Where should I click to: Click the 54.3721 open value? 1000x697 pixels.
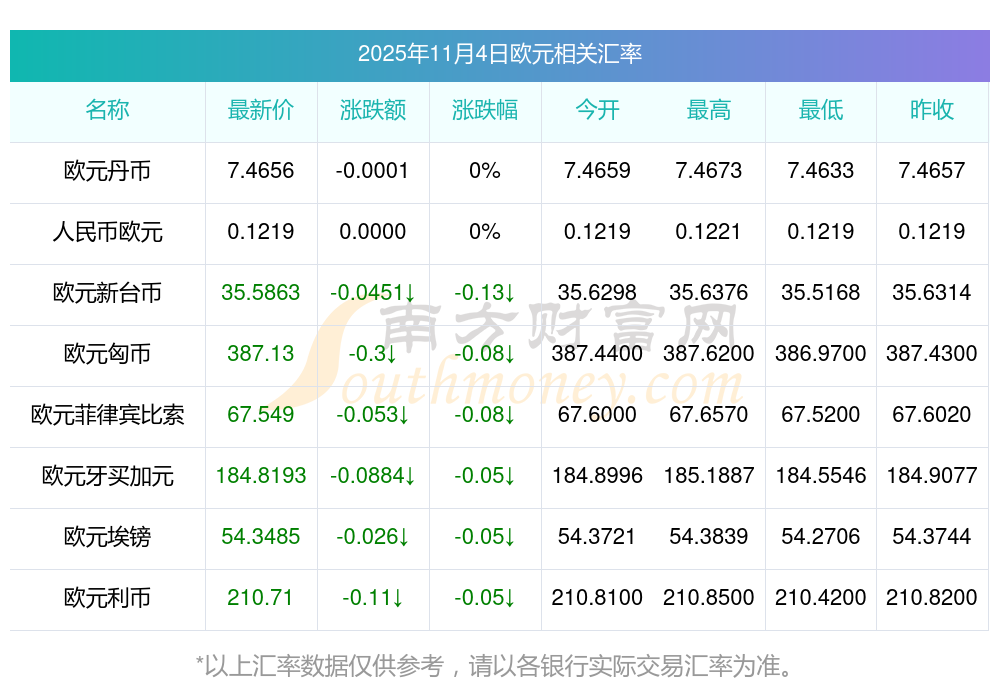click(597, 536)
